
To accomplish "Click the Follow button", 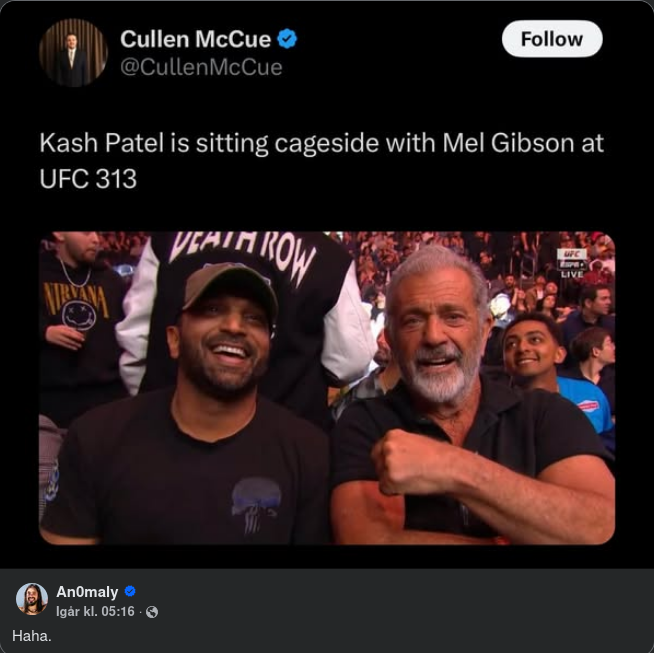I will (551, 39).
